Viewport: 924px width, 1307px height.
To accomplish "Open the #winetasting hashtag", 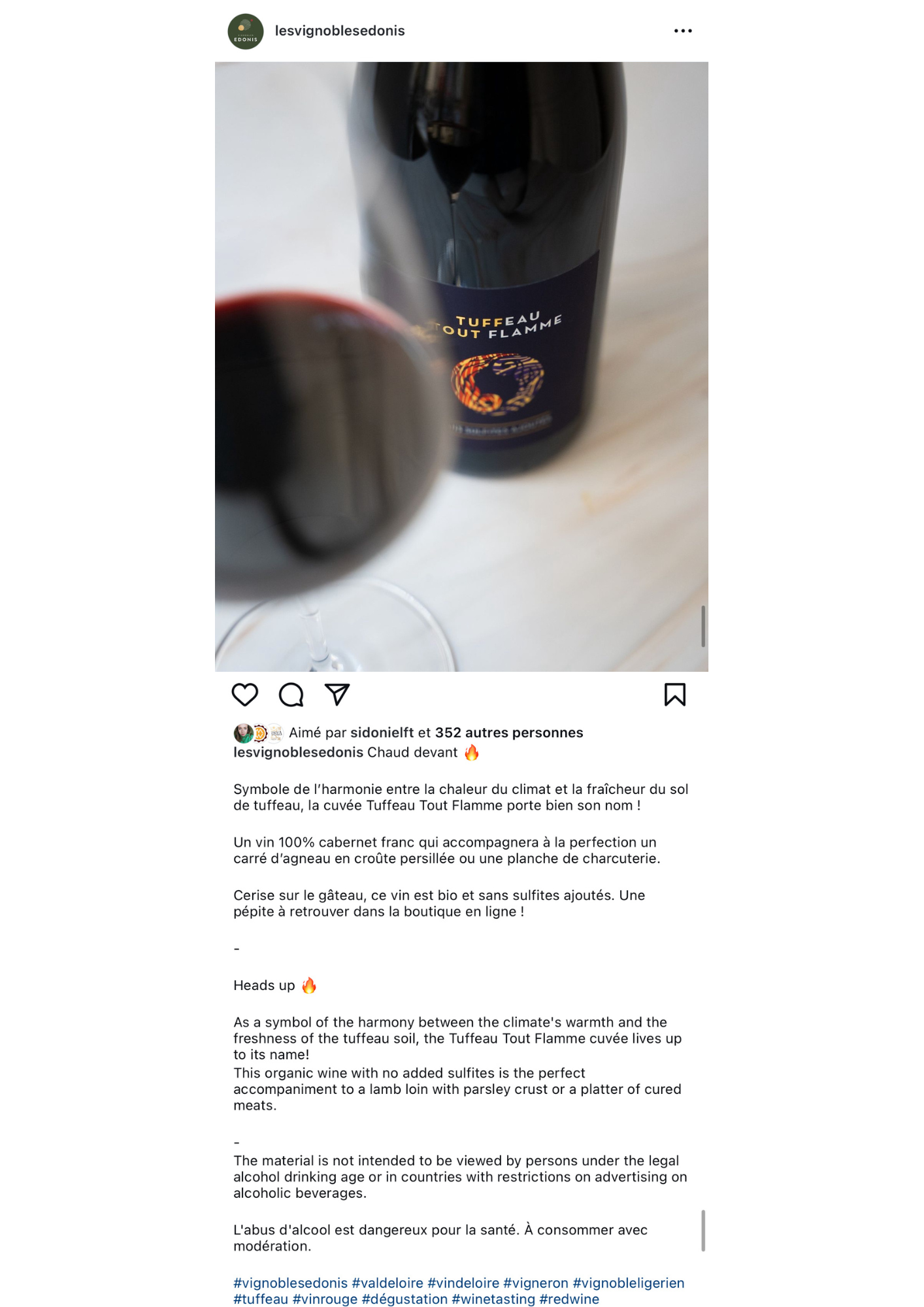I will coord(493,1299).
